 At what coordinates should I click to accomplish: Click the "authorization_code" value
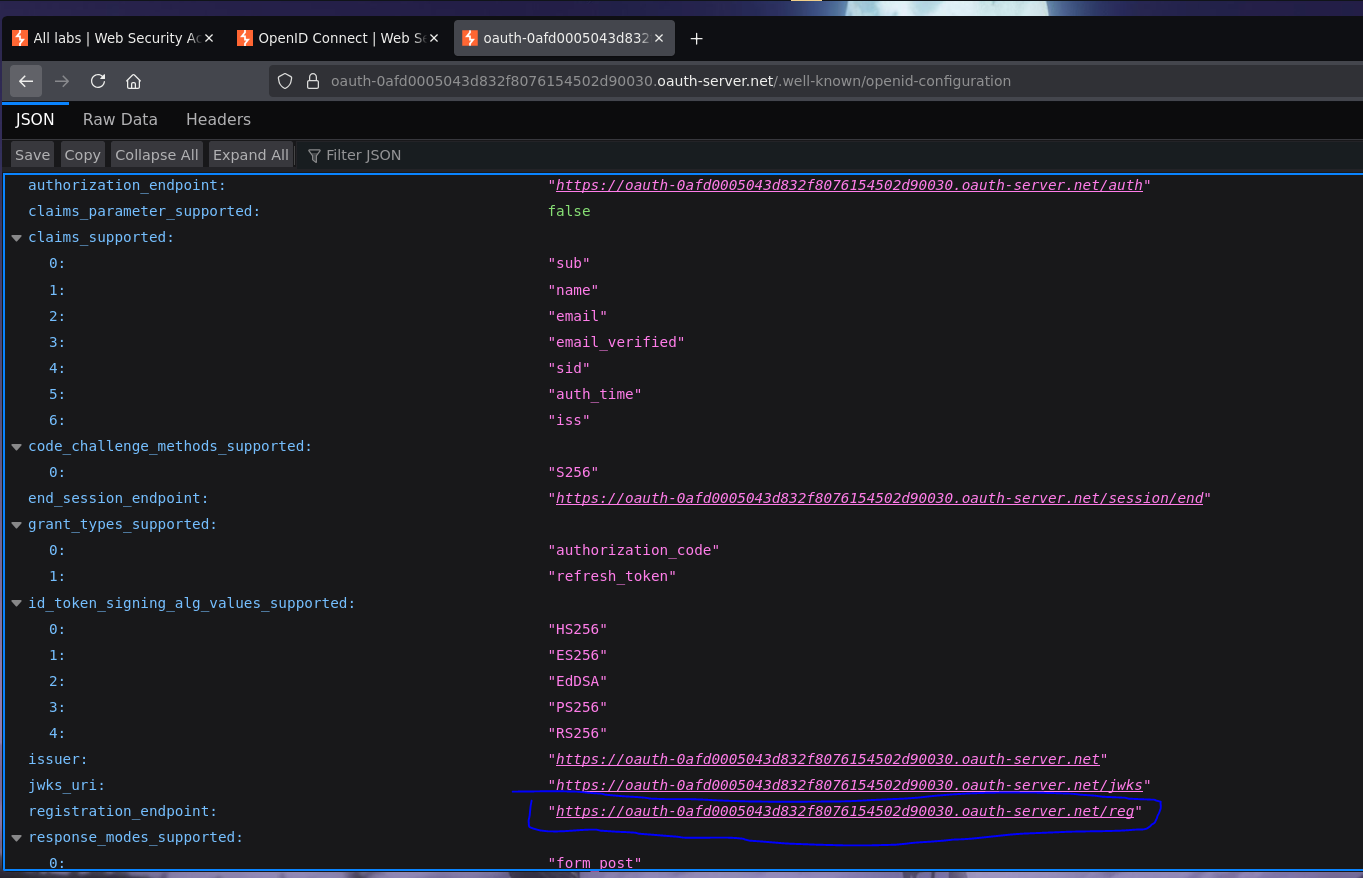[634, 550]
